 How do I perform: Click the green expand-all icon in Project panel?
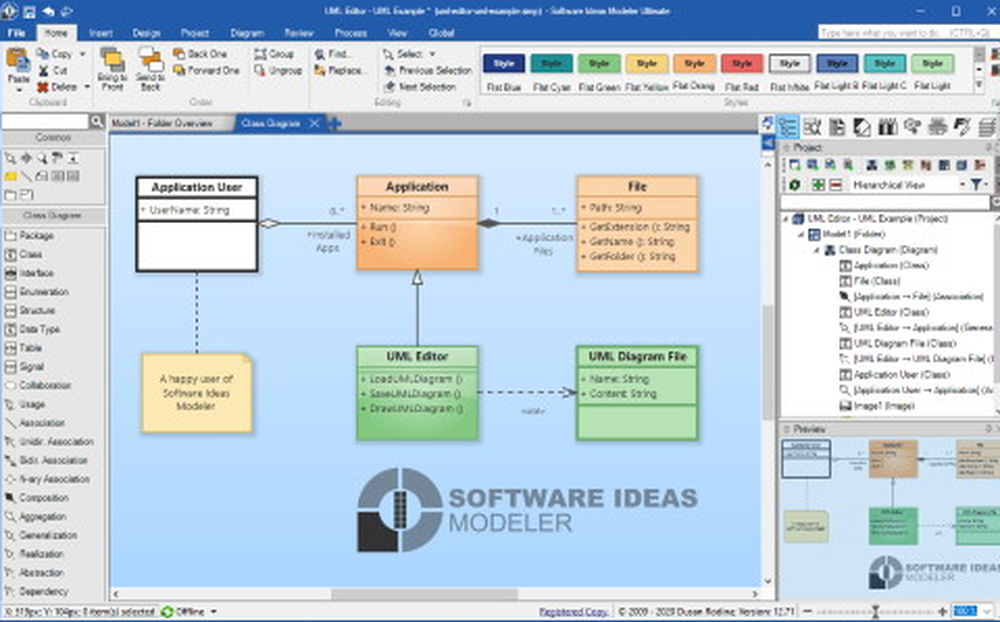click(818, 184)
